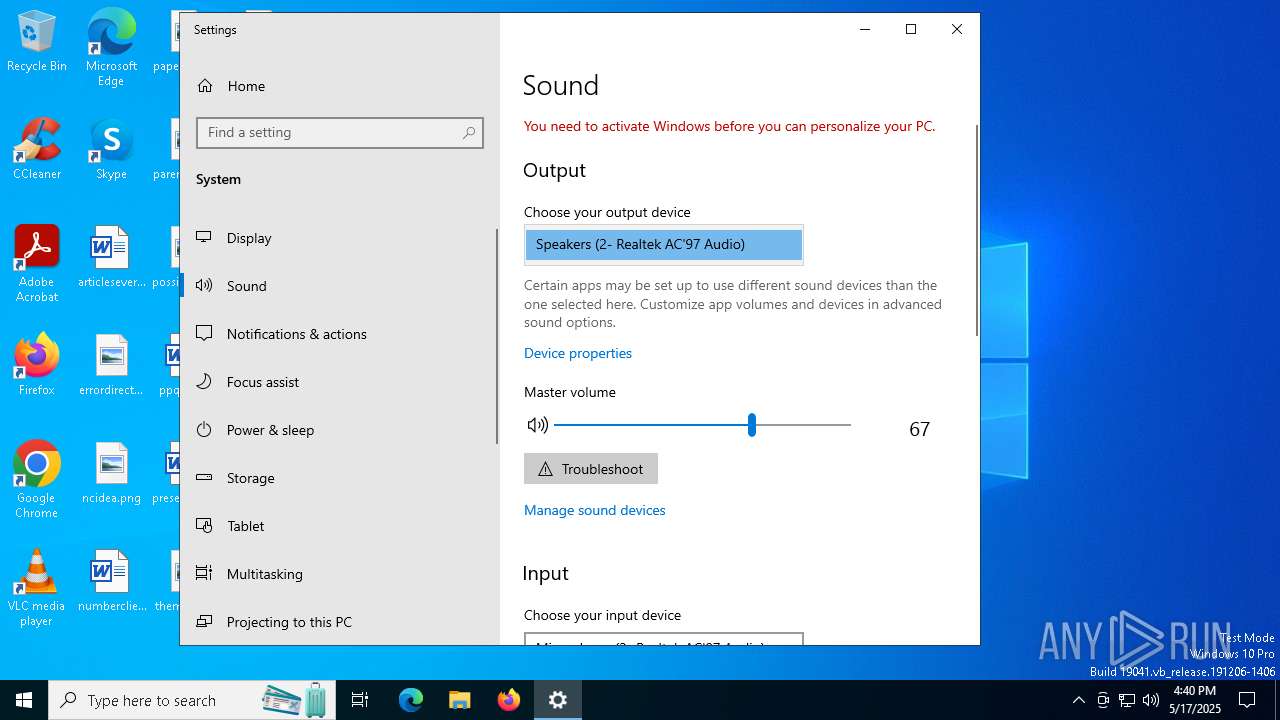Click in the Find a setting box

point(340,133)
